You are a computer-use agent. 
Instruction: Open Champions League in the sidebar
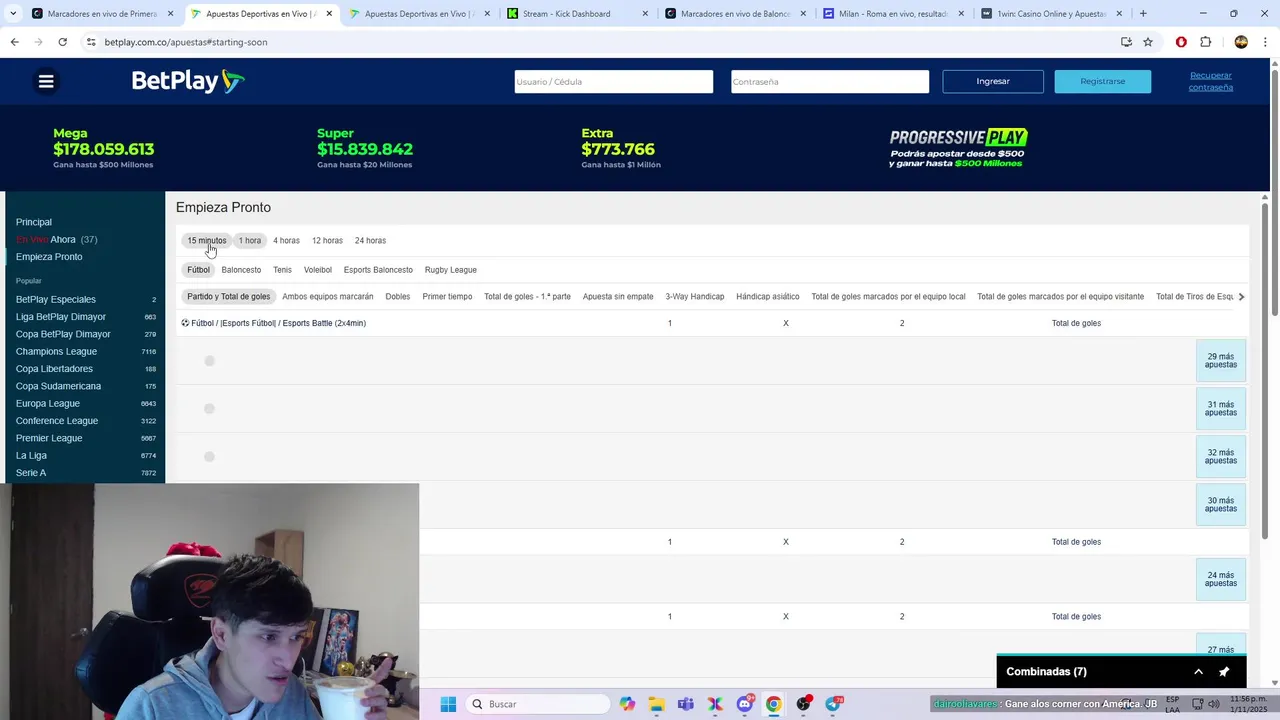click(56, 352)
